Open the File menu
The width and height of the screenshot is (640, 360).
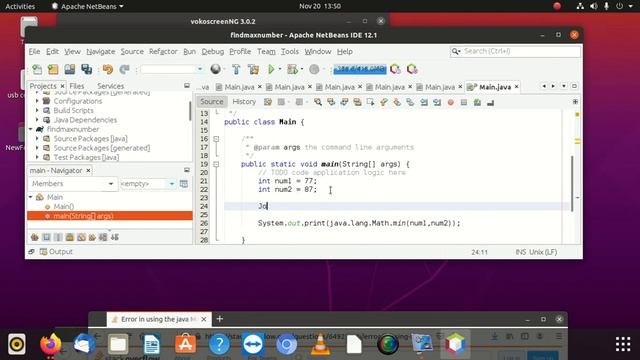(34, 51)
